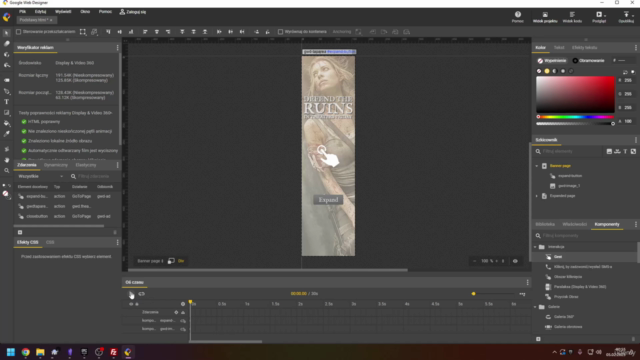Click the timeline zoom slider
640x360 pixels.
[492, 294]
